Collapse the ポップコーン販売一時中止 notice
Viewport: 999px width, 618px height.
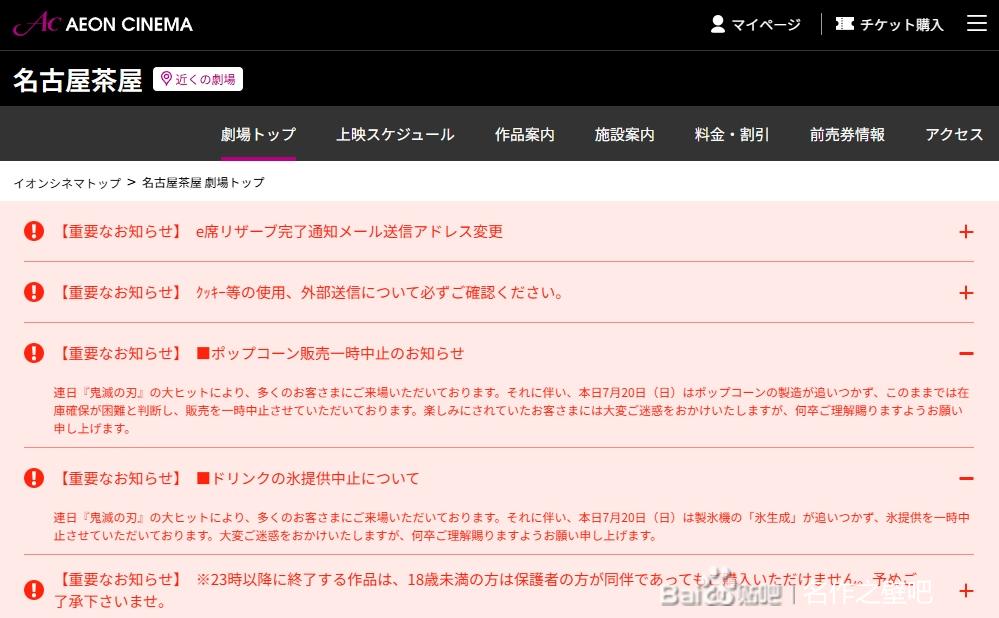[966, 354]
